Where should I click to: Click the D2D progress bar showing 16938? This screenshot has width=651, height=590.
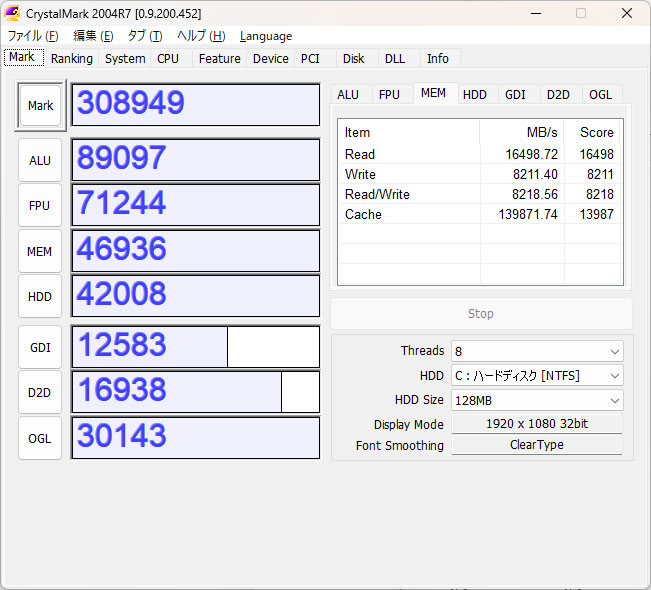(196, 392)
